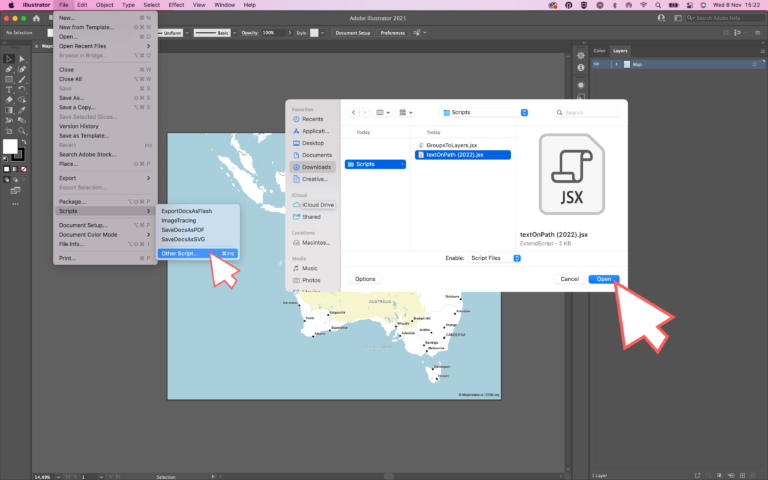This screenshot has width=768, height=480.
Task: Select textOnPath (2022).jsx file
Action: point(463,155)
